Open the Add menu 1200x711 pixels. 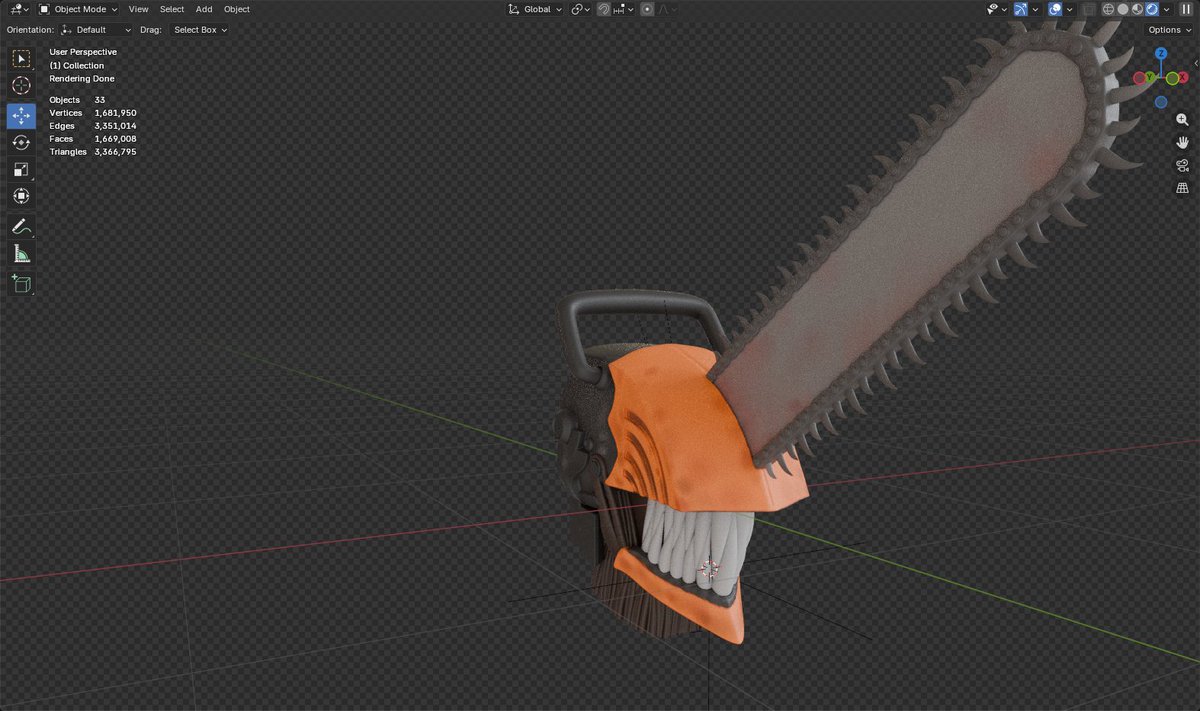[x=203, y=9]
